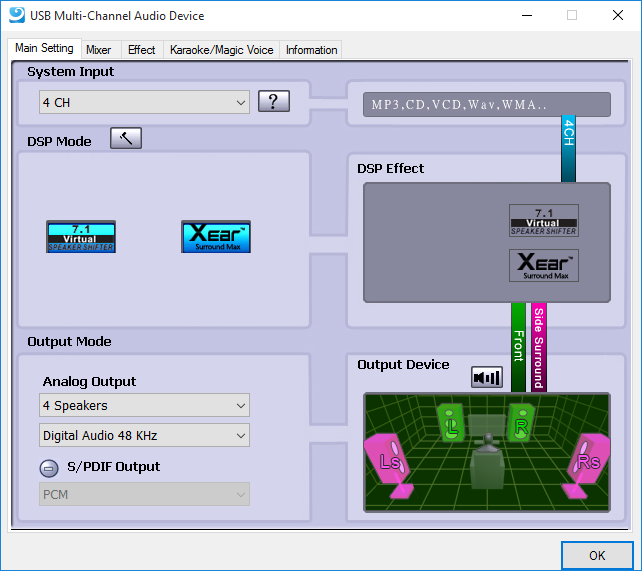Expand the Analog Output 4 Speakers dropdown
The height and width of the screenshot is (571, 642).
point(144,406)
